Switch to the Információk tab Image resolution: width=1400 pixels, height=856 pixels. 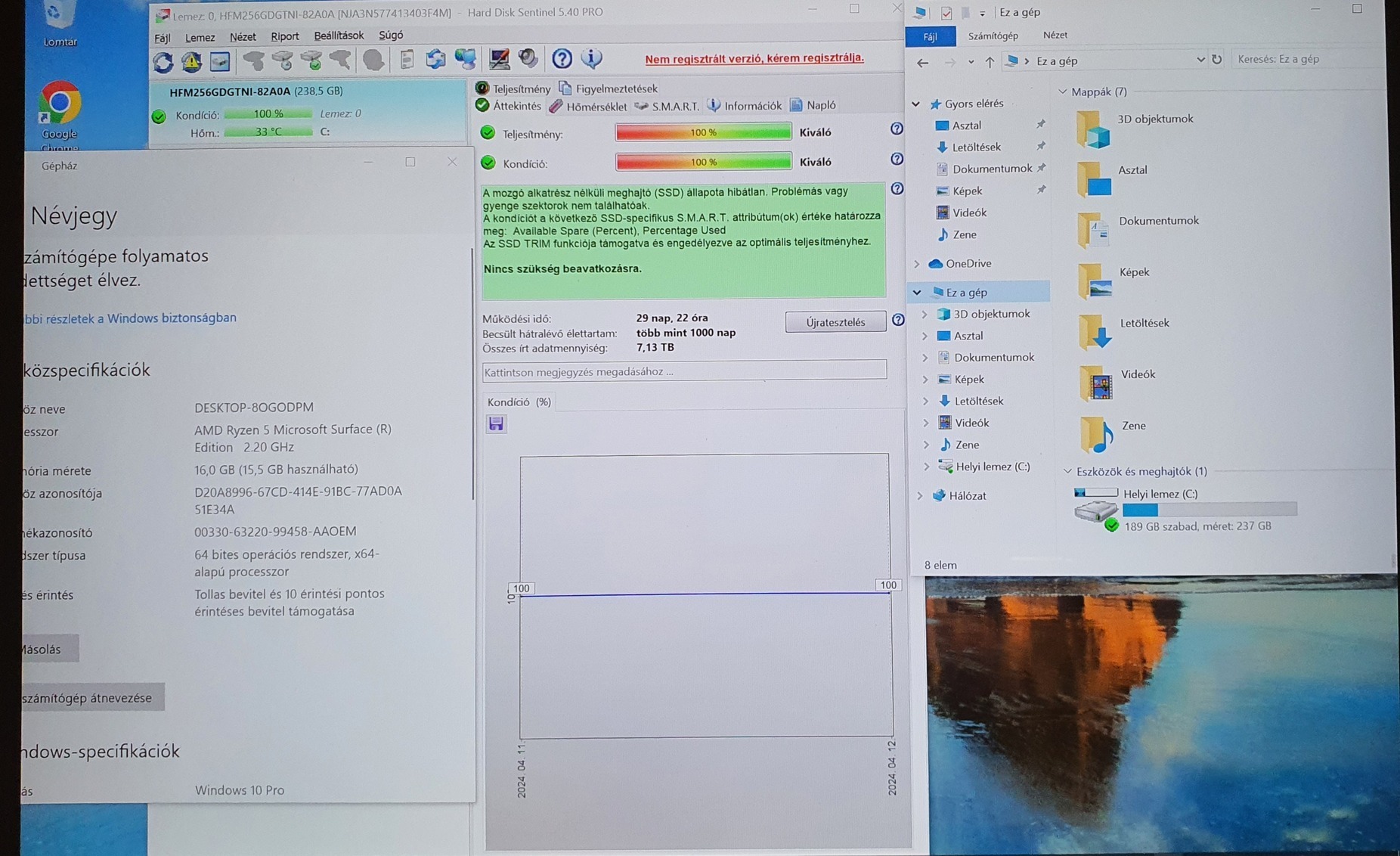coord(745,105)
